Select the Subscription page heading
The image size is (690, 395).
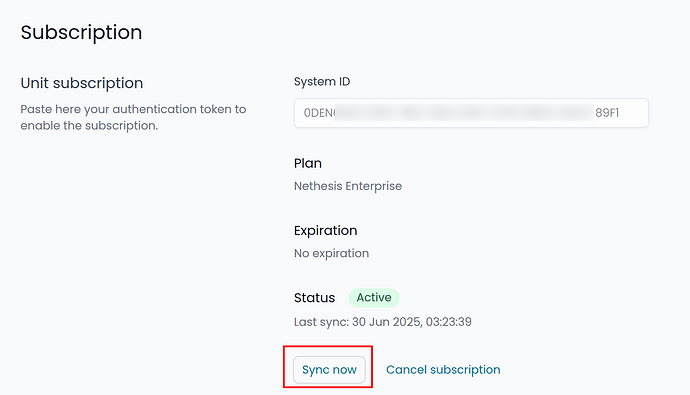(81, 33)
